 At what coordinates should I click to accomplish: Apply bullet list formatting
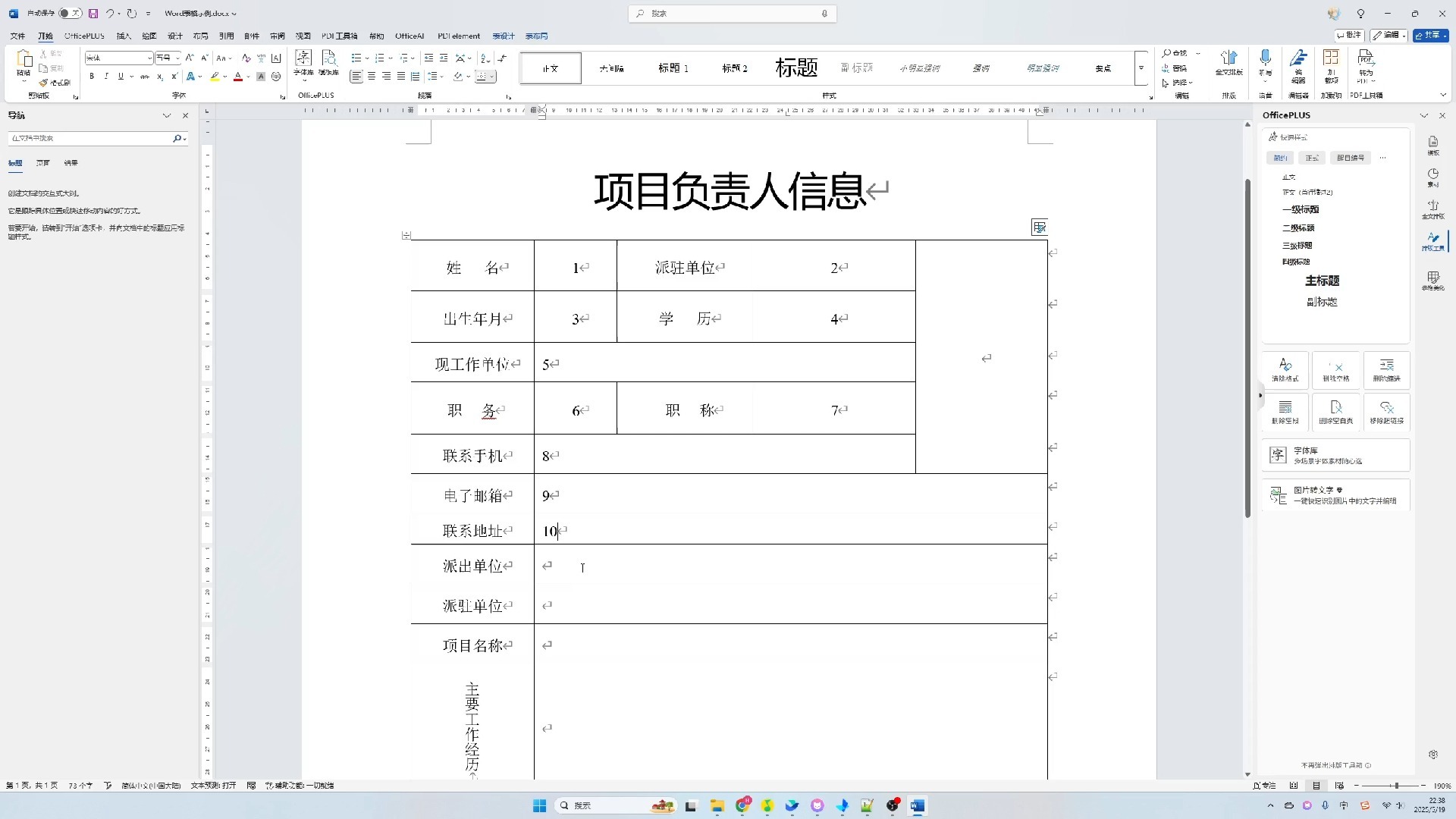pyautogui.click(x=356, y=58)
